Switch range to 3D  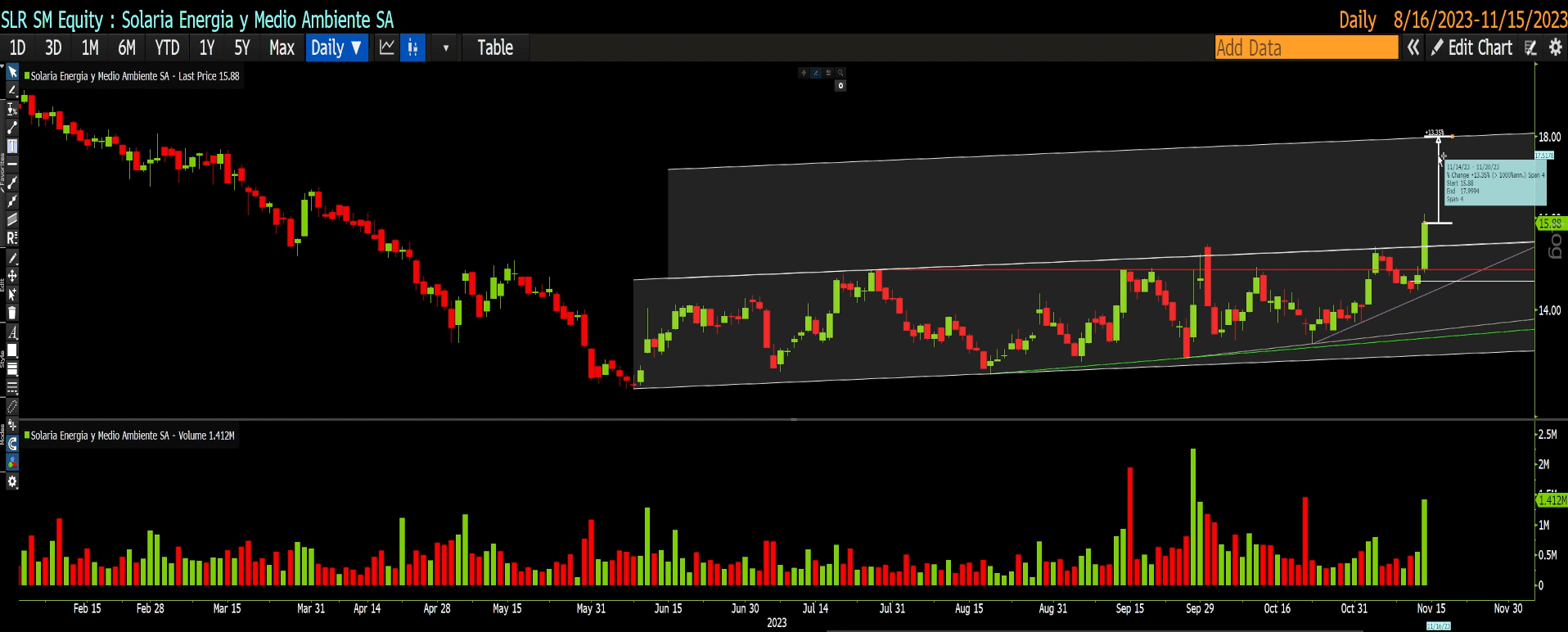click(x=53, y=47)
